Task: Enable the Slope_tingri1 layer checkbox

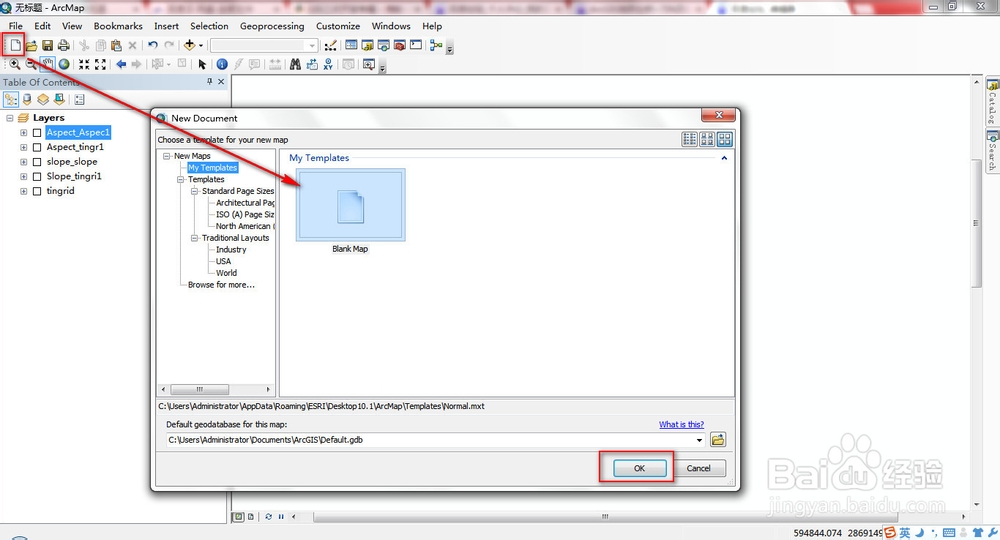Action: (x=37, y=177)
